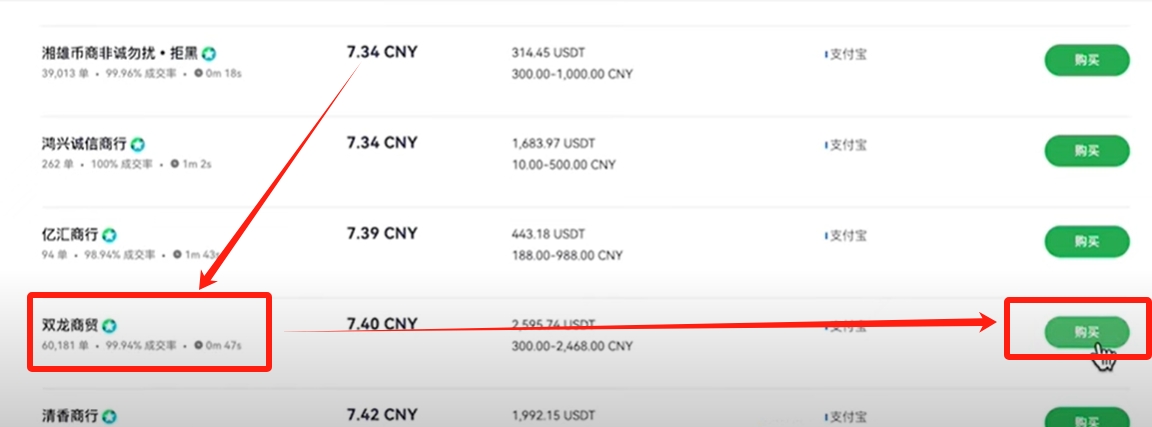The height and width of the screenshot is (427, 1152).
Task: Click clock icon before 1m 2s
Action: coord(175,164)
